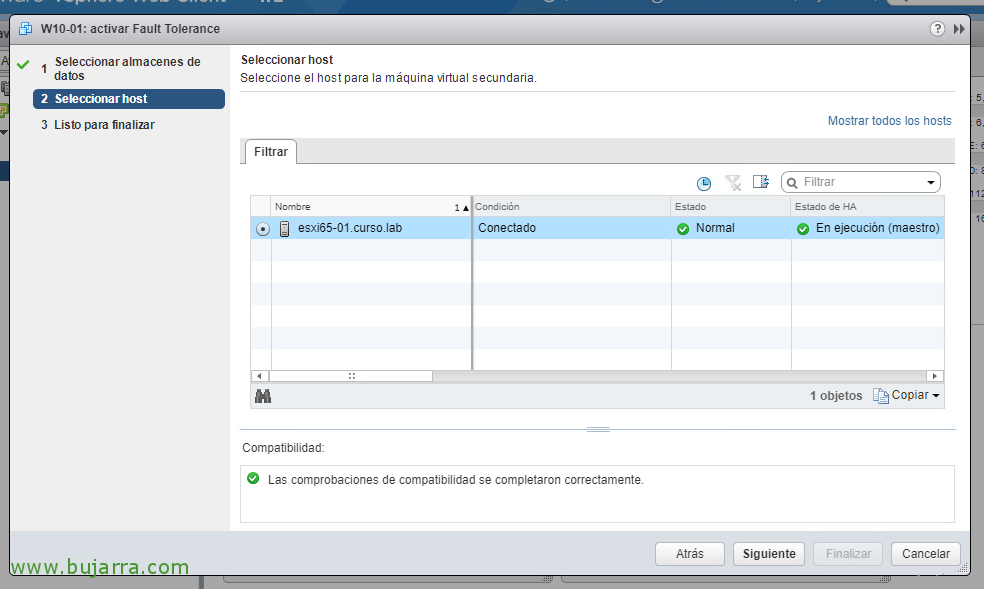The width and height of the screenshot is (984, 589).
Task: Click into the Filtrar search field
Action: [860, 182]
